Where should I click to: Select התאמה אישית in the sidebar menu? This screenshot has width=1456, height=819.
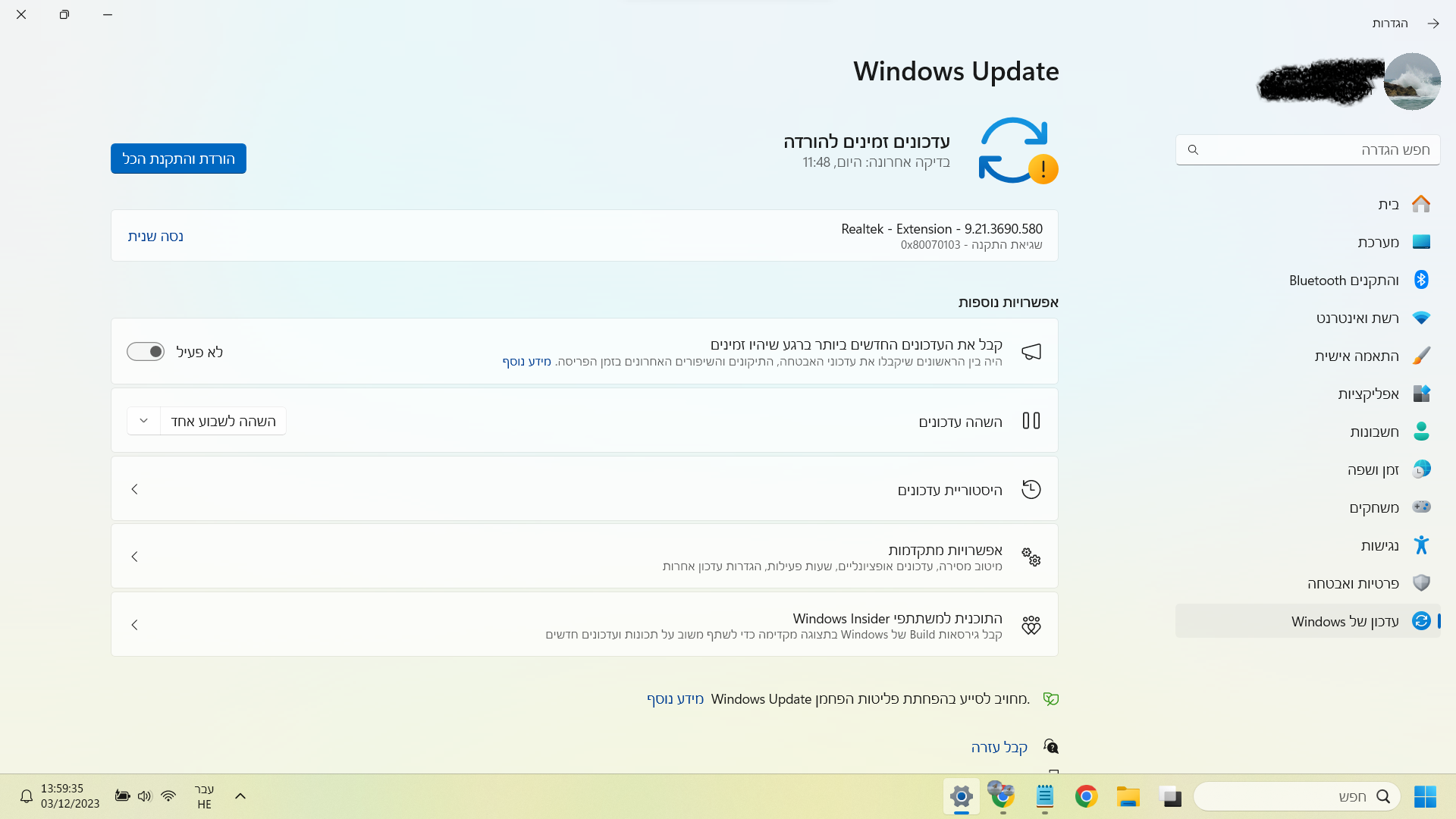coord(1307,356)
